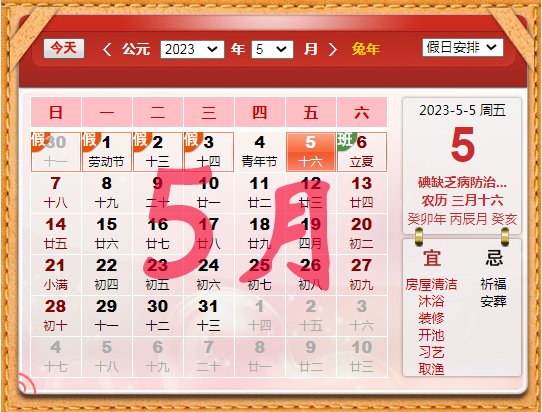Click the 日 Sunday column header
The image size is (542, 412).
[56, 113]
